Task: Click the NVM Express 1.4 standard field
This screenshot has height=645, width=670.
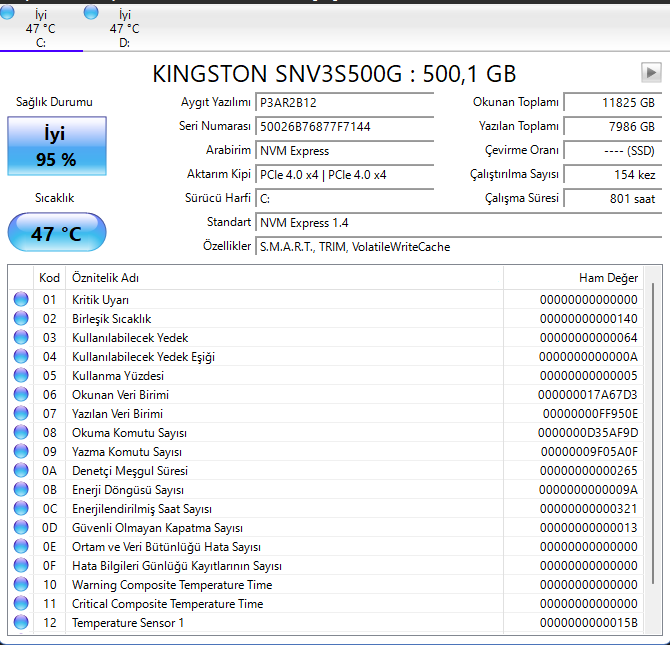Action: (x=458, y=223)
